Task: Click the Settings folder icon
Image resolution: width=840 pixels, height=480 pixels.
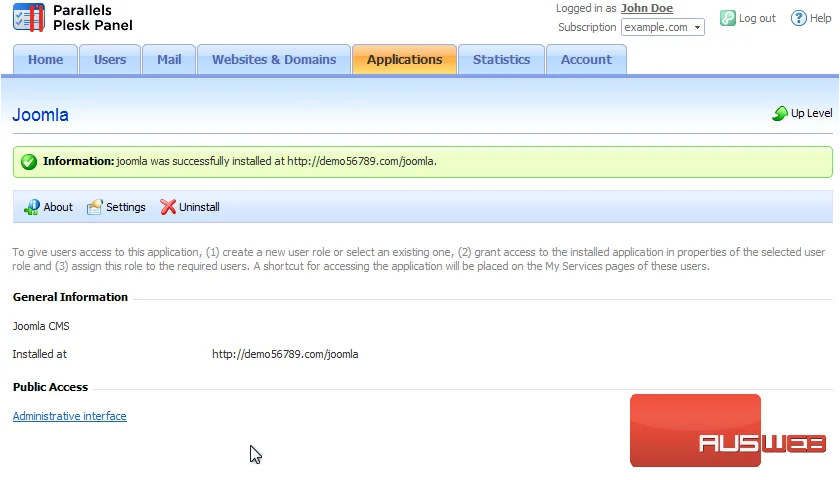Action: [x=94, y=207]
